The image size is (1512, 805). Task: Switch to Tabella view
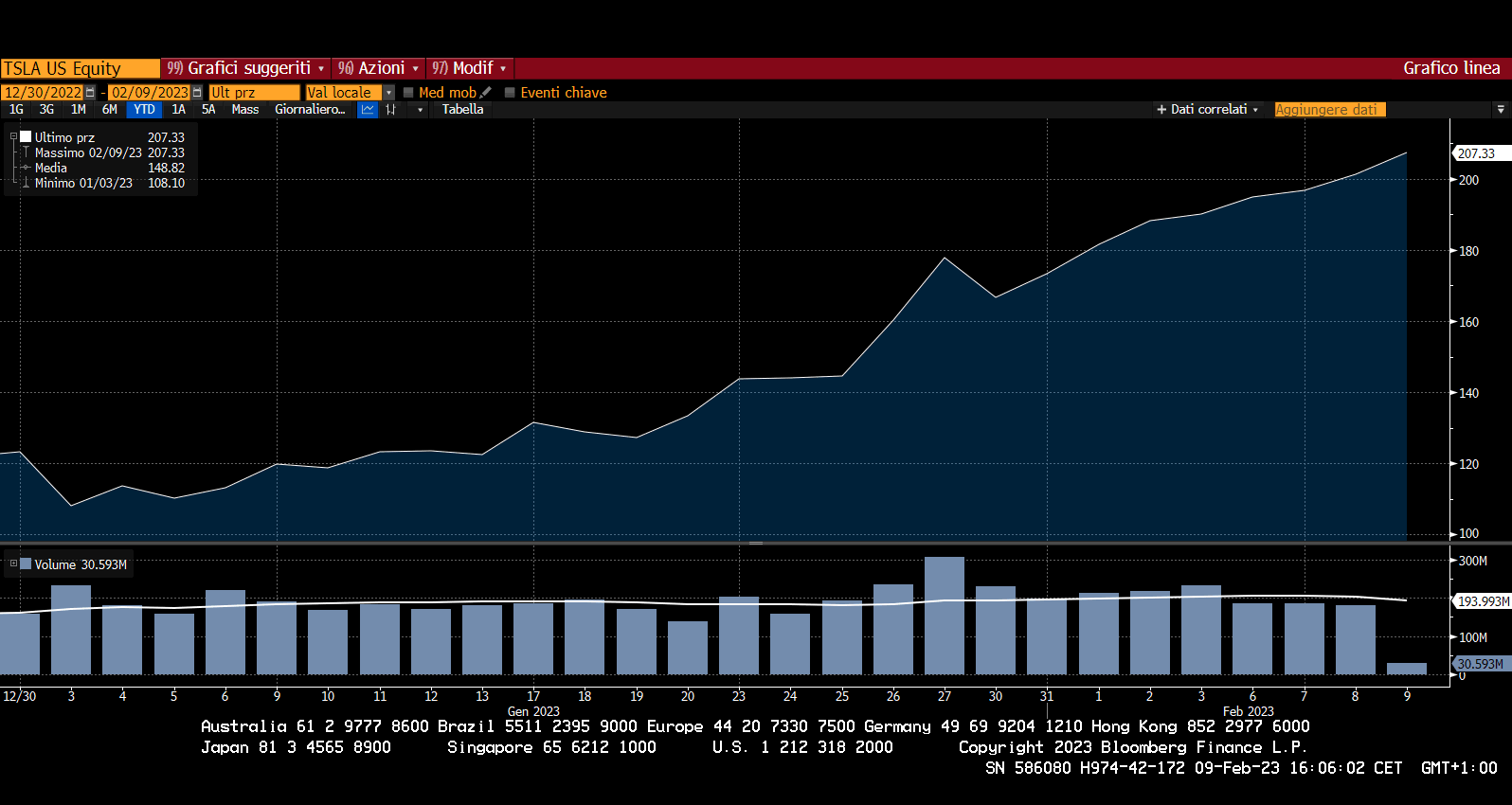pyautogui.click(x=462, y=110)
